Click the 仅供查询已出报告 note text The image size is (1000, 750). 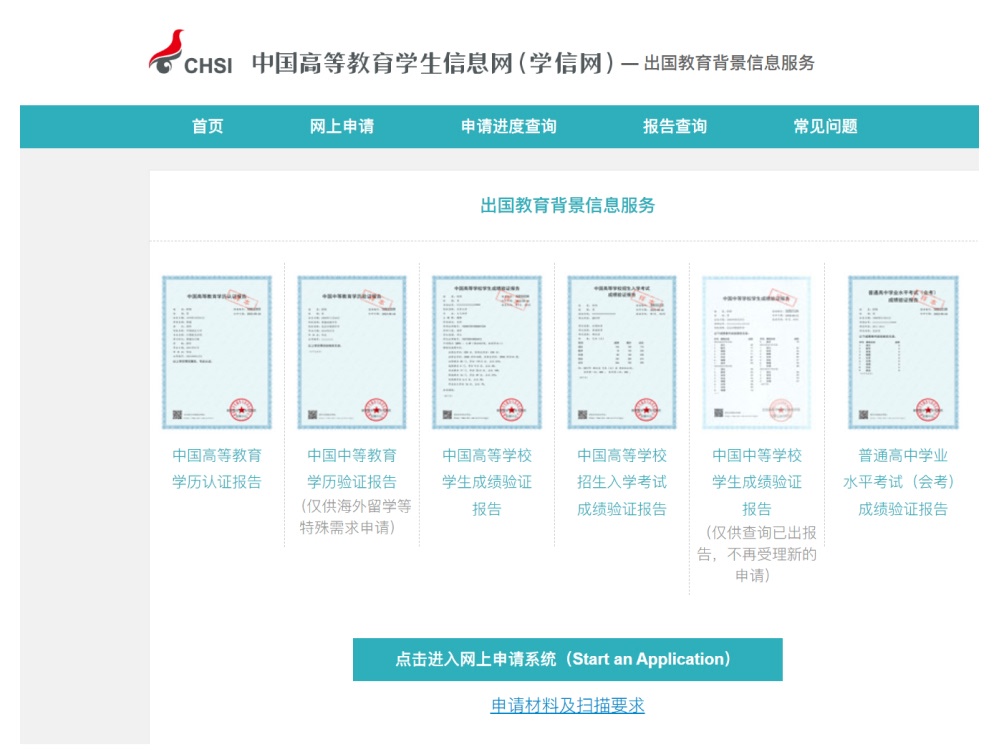(756, 554)
